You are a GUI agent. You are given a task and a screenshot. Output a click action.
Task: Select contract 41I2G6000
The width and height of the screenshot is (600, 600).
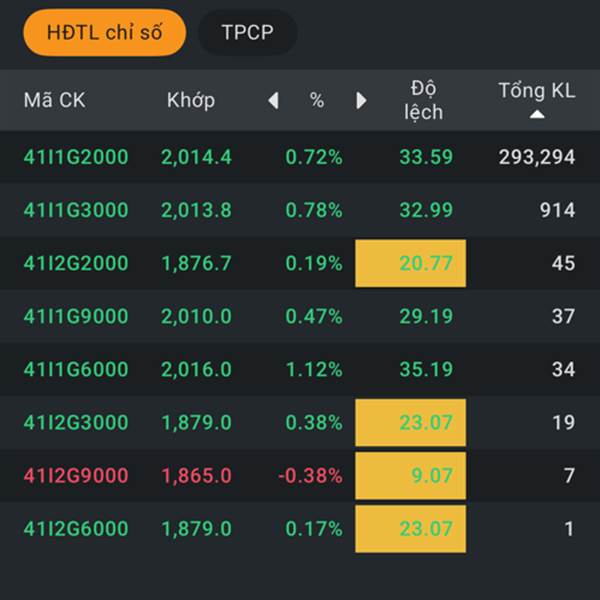pos(76,528)
